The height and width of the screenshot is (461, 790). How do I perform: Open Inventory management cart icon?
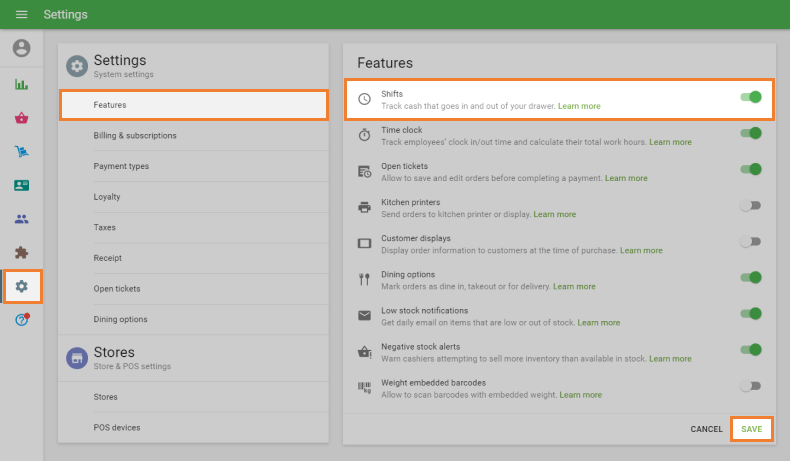pyautogui.click(x=21, y=152)
